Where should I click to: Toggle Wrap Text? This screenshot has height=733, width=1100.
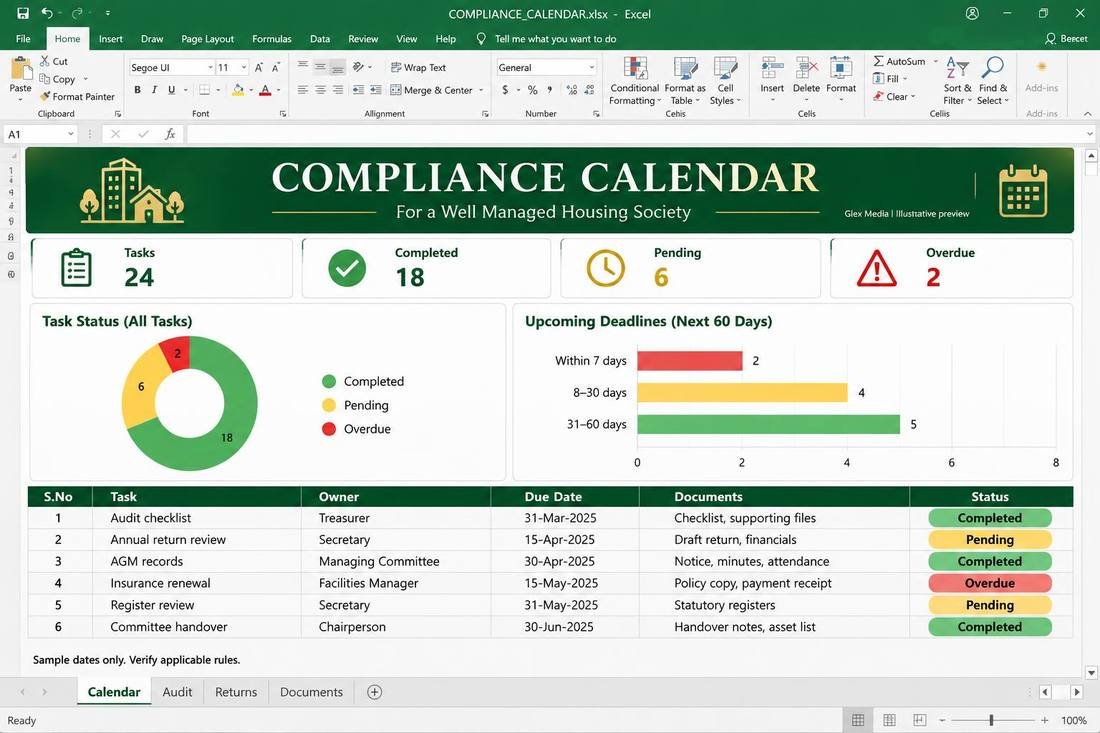coord(418,67)
